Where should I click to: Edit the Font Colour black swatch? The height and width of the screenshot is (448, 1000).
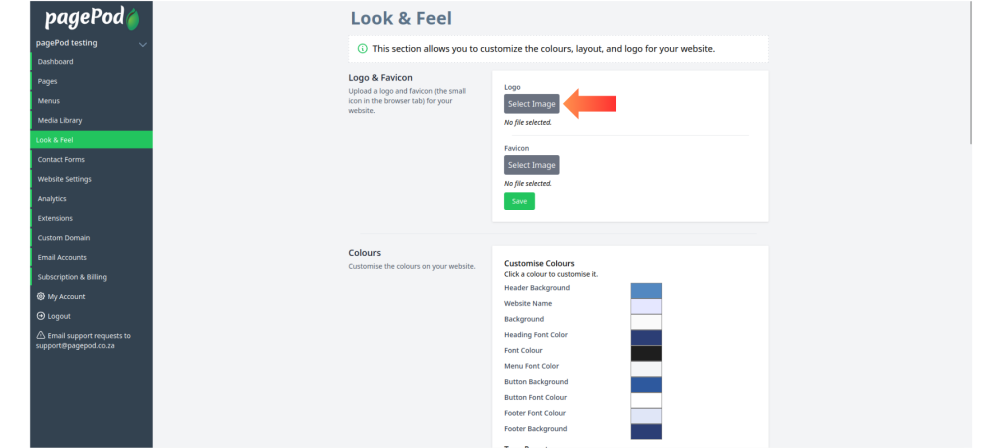coord(646,354)
